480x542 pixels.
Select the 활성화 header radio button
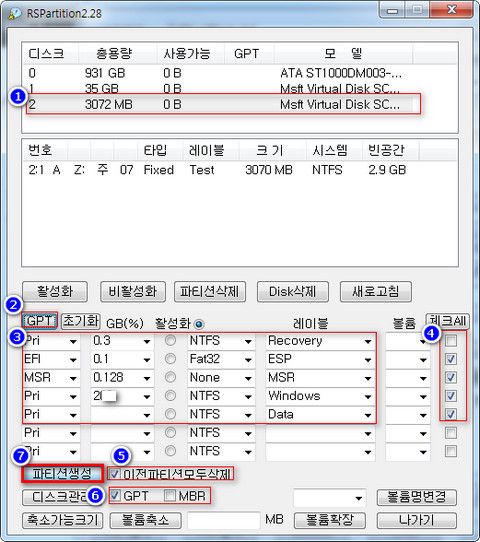pyautogui.click(x=199, y=324)
